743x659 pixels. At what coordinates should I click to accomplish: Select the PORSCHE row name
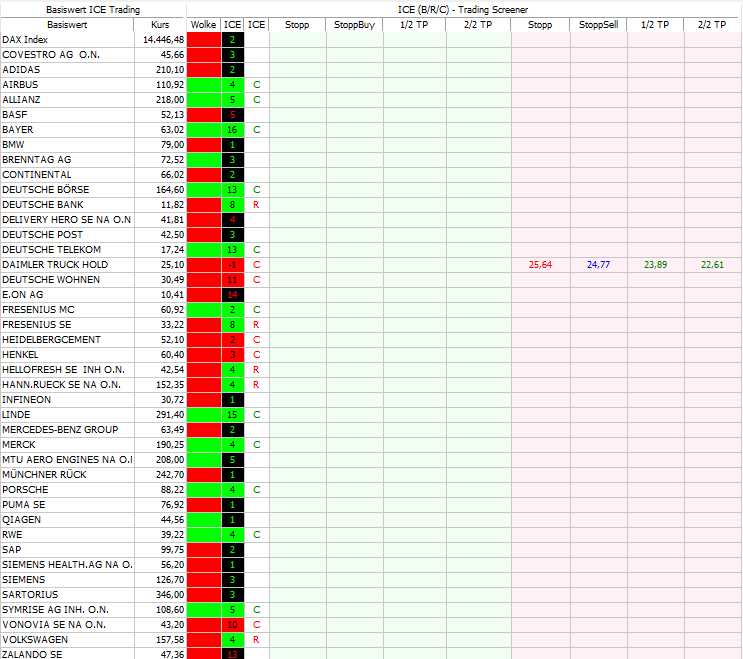25,490
